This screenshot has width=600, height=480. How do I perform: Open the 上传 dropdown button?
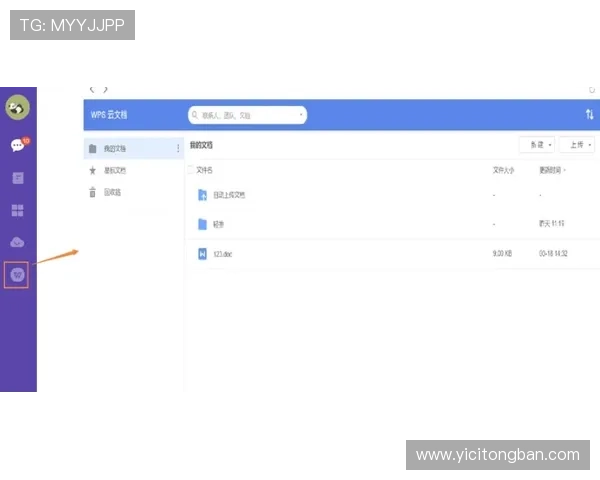point(577,145)
